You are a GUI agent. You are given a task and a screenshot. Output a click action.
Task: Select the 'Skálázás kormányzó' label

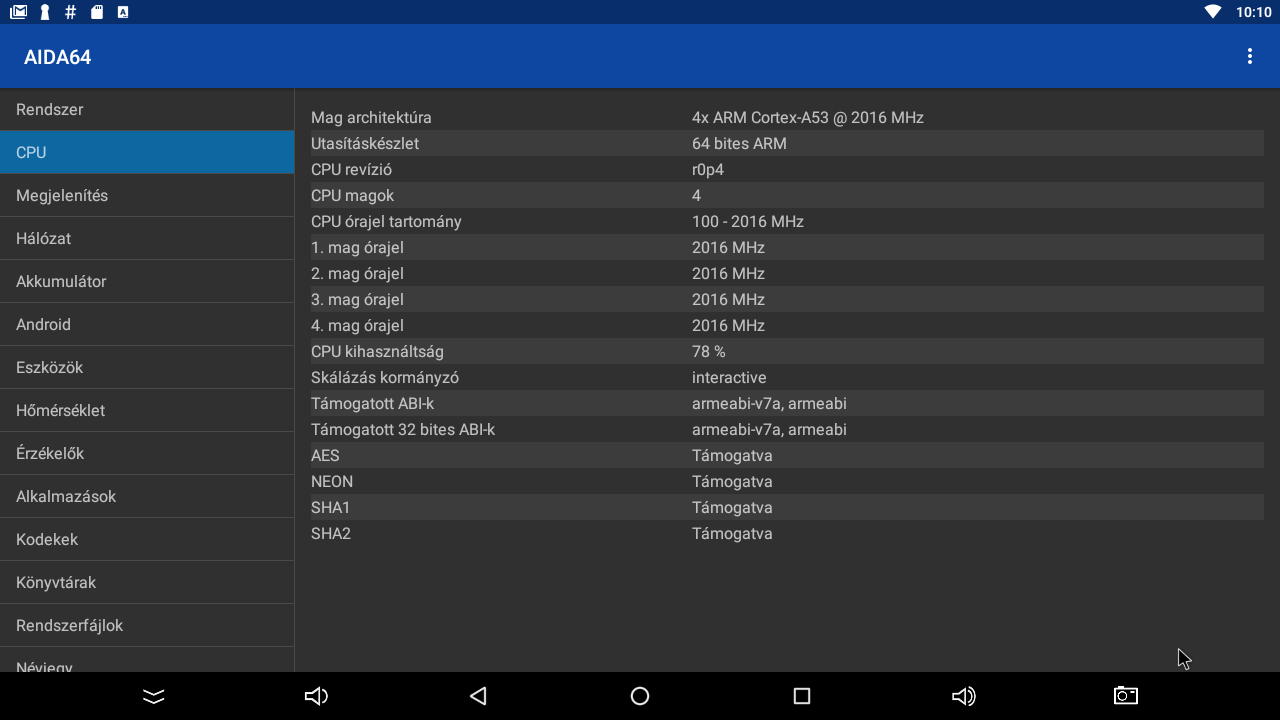point(385,377)
